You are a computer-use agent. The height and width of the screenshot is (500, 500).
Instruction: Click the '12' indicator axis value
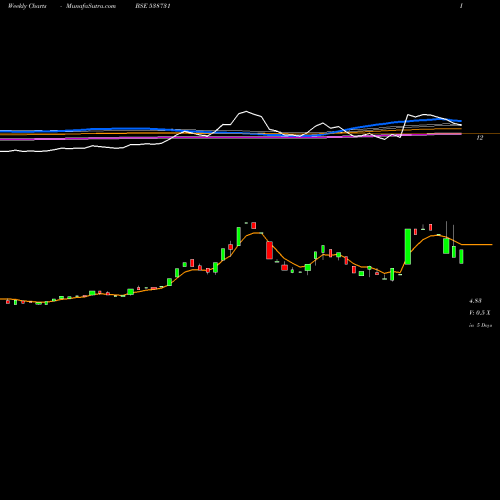point(480,137)
